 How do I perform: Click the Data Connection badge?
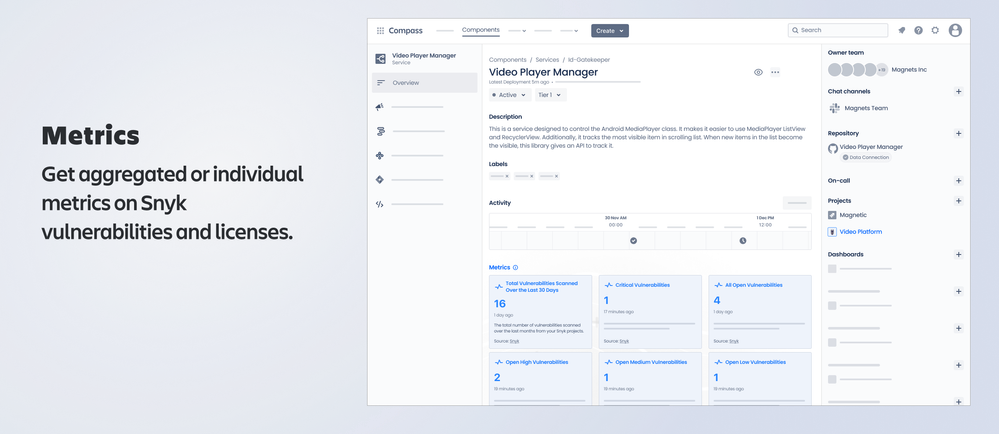[865, 157]
